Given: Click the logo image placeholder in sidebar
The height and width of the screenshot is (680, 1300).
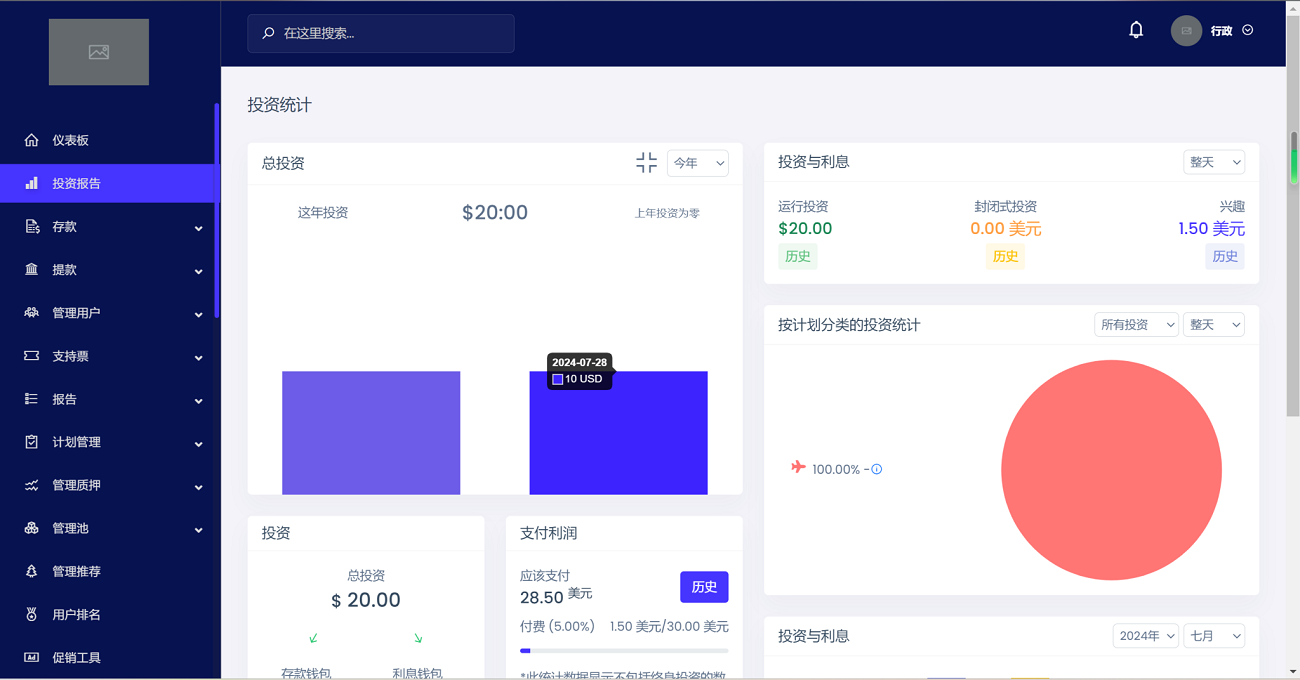Looking at the screenshot, I should pos(99,52).
